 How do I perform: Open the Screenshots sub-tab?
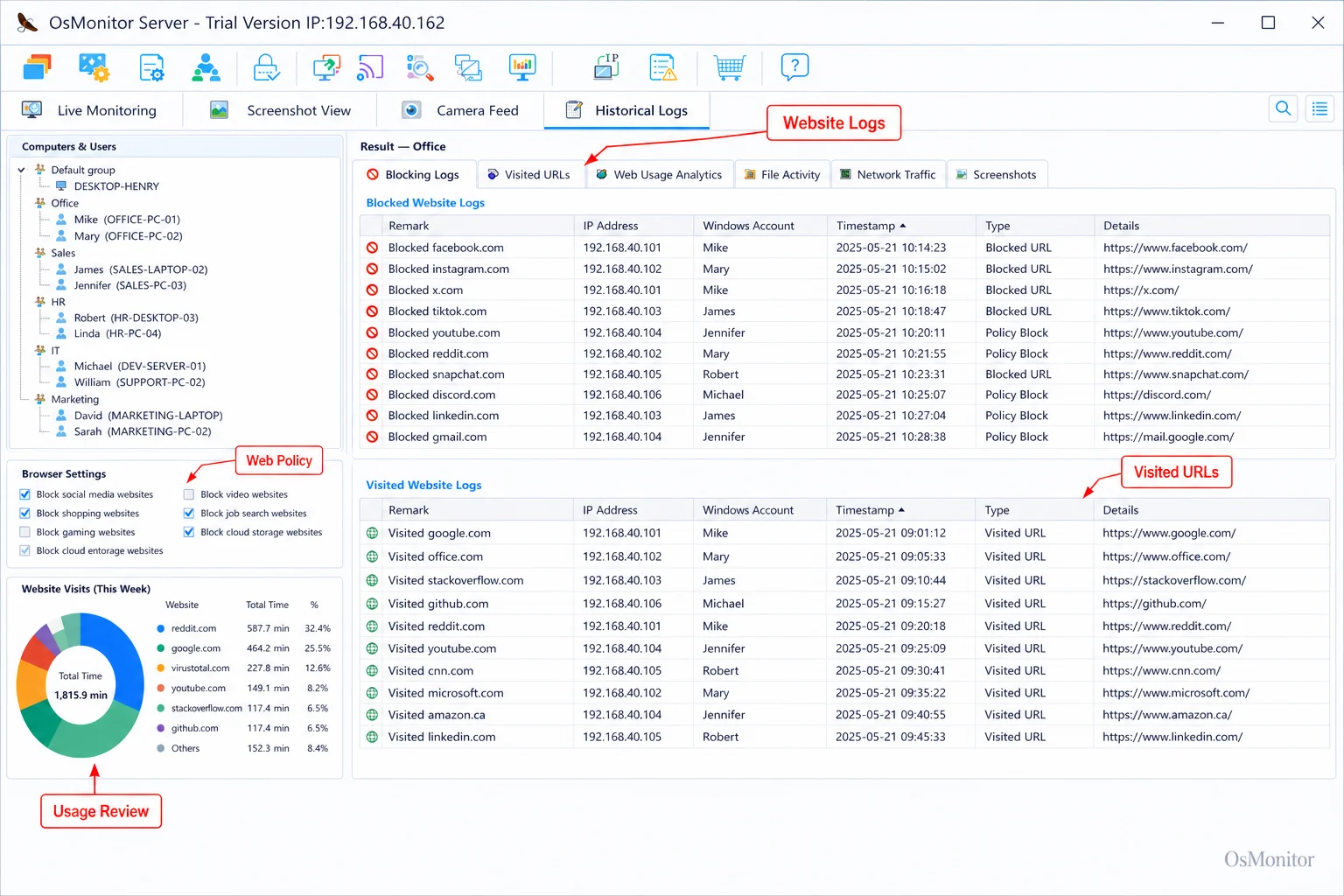click(997, 175)
